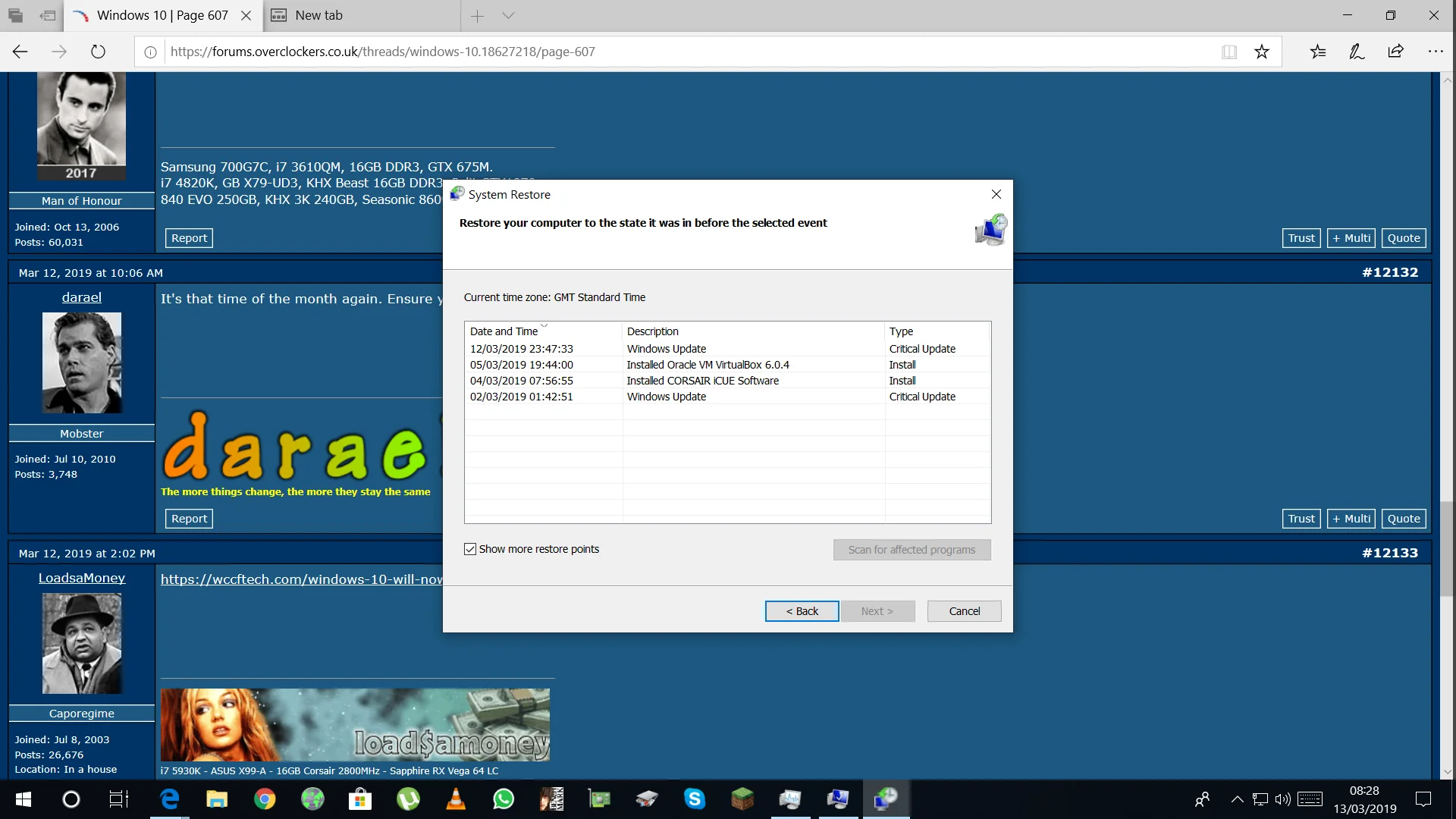Viewport: 1456px width, 819px height.
Task: Close System Restore dialog with X
Action: [996, 194]
